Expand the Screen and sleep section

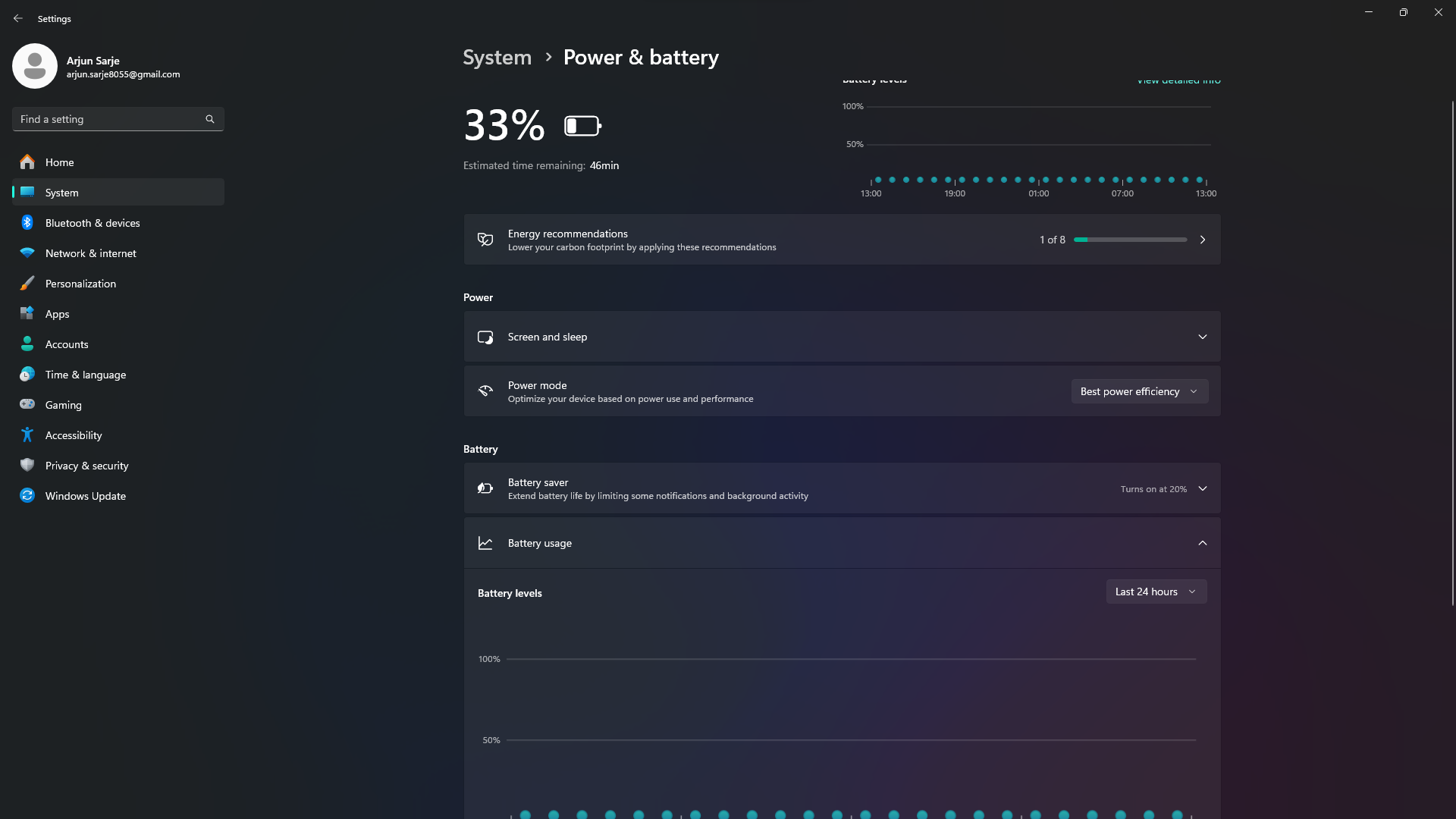[1202, 336]
